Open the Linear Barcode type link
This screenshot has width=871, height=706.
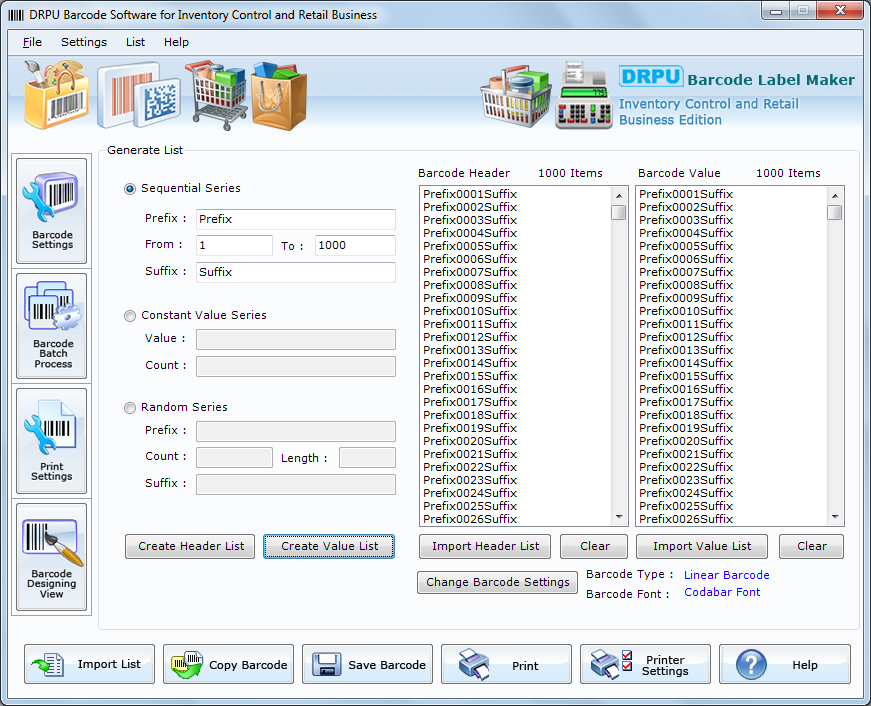[x=726, y=574]
